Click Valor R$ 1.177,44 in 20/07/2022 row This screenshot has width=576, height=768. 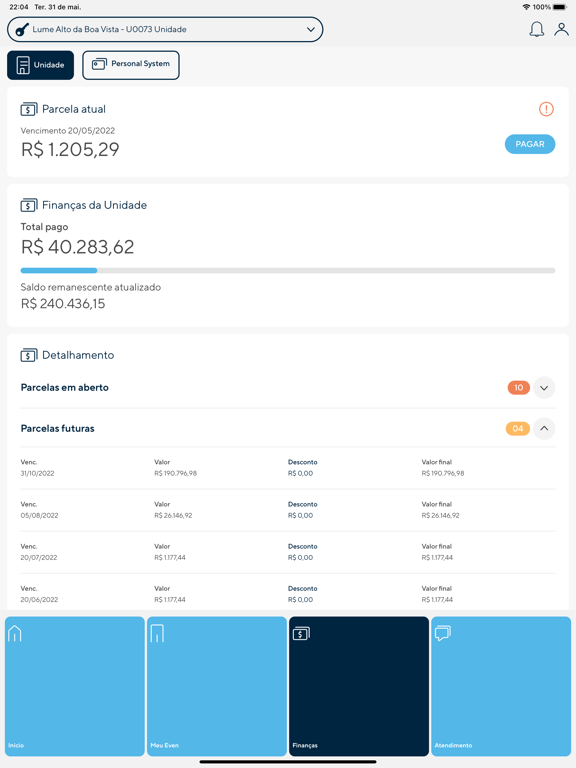[170, 558]
